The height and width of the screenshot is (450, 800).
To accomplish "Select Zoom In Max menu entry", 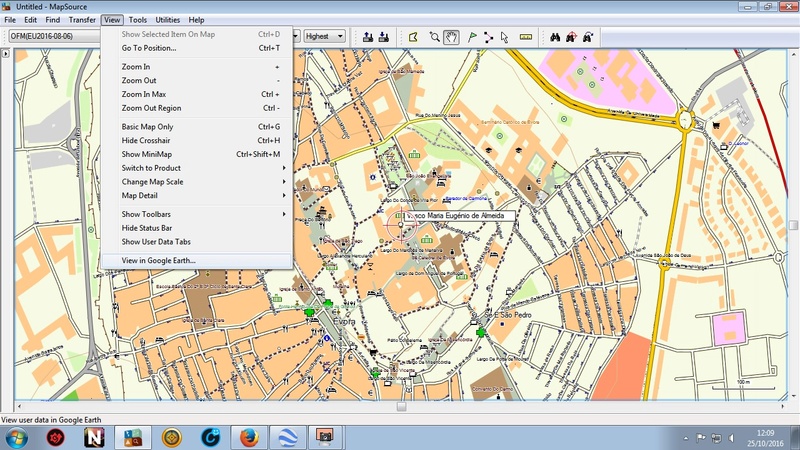I will coord(197,94).
